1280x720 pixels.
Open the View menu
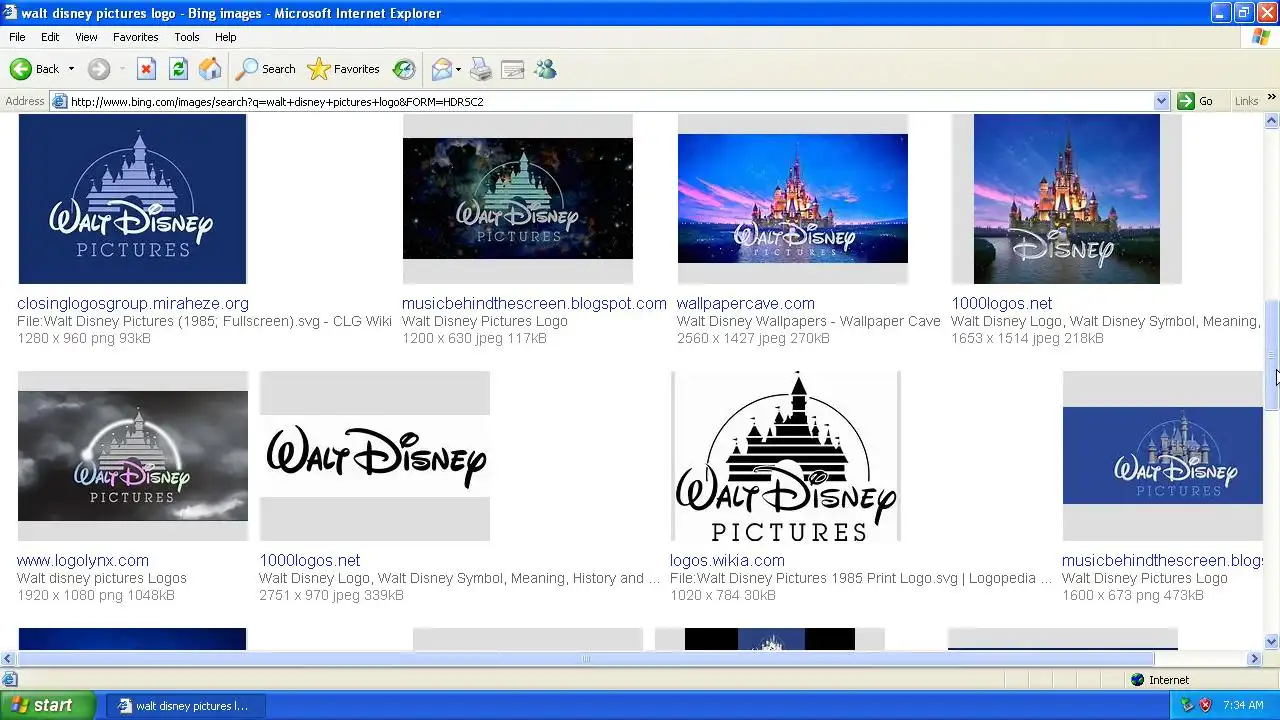pos(86,37)
